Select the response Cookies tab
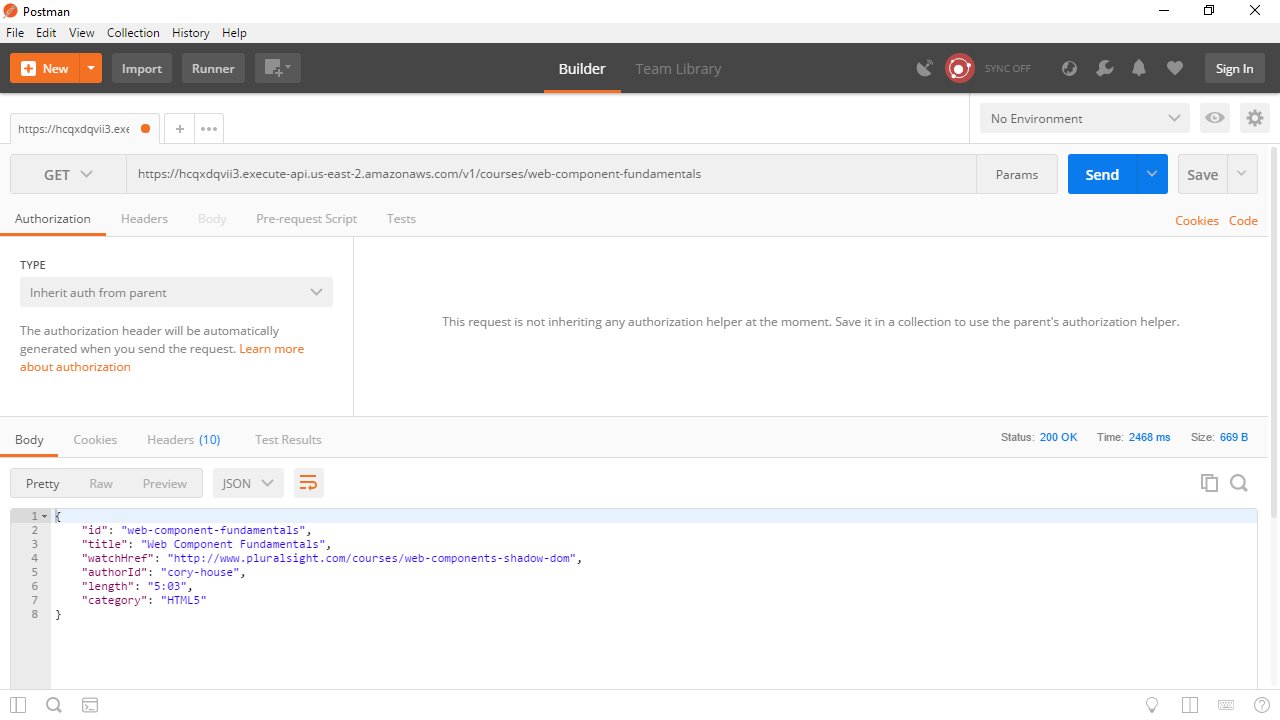 95,440
